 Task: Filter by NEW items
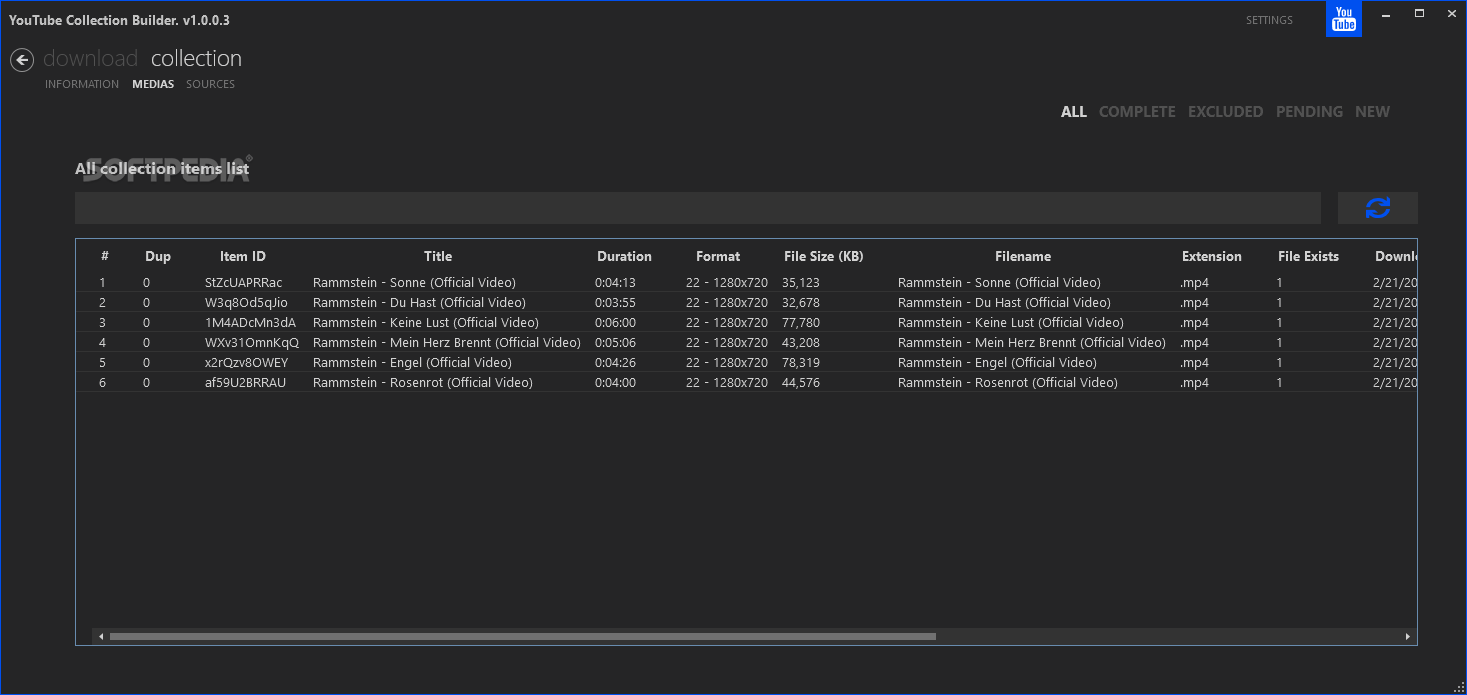click(x=1372, y=112)
